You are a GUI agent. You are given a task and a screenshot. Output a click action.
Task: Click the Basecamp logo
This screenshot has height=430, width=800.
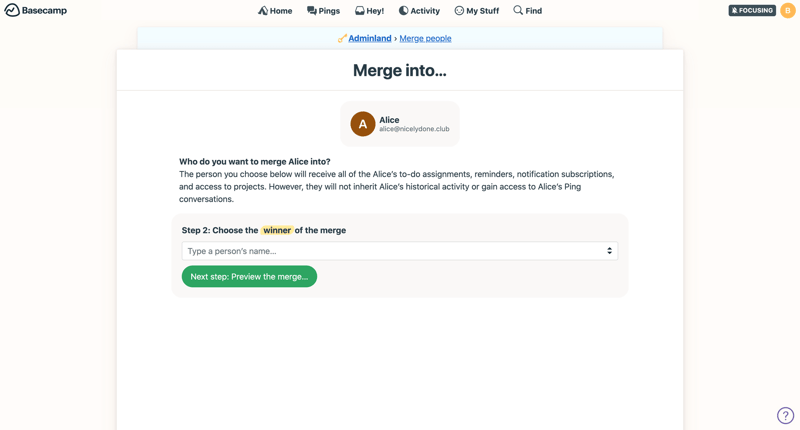pyautogui.click(x=36, y=10)
